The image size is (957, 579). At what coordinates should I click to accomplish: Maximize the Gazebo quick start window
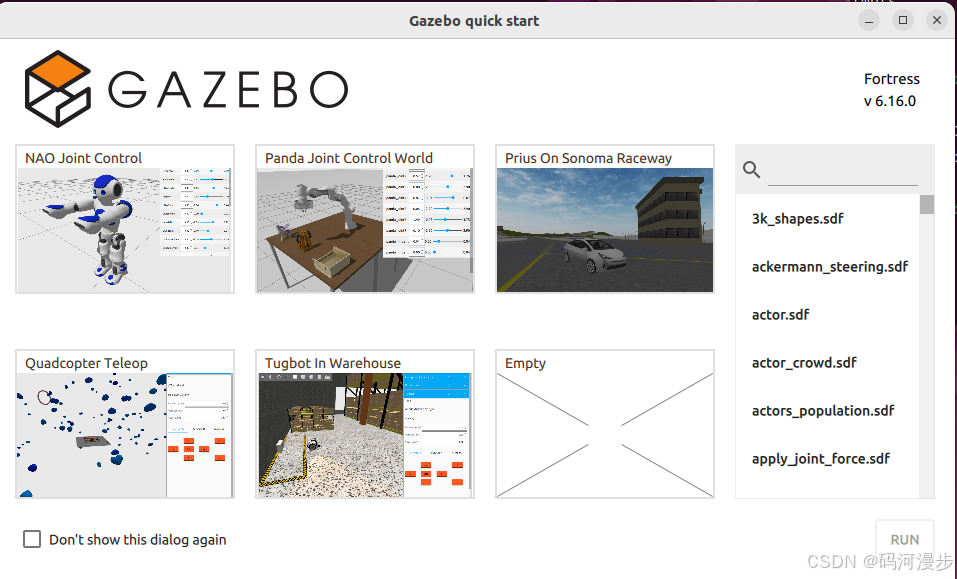coord(903,20)
